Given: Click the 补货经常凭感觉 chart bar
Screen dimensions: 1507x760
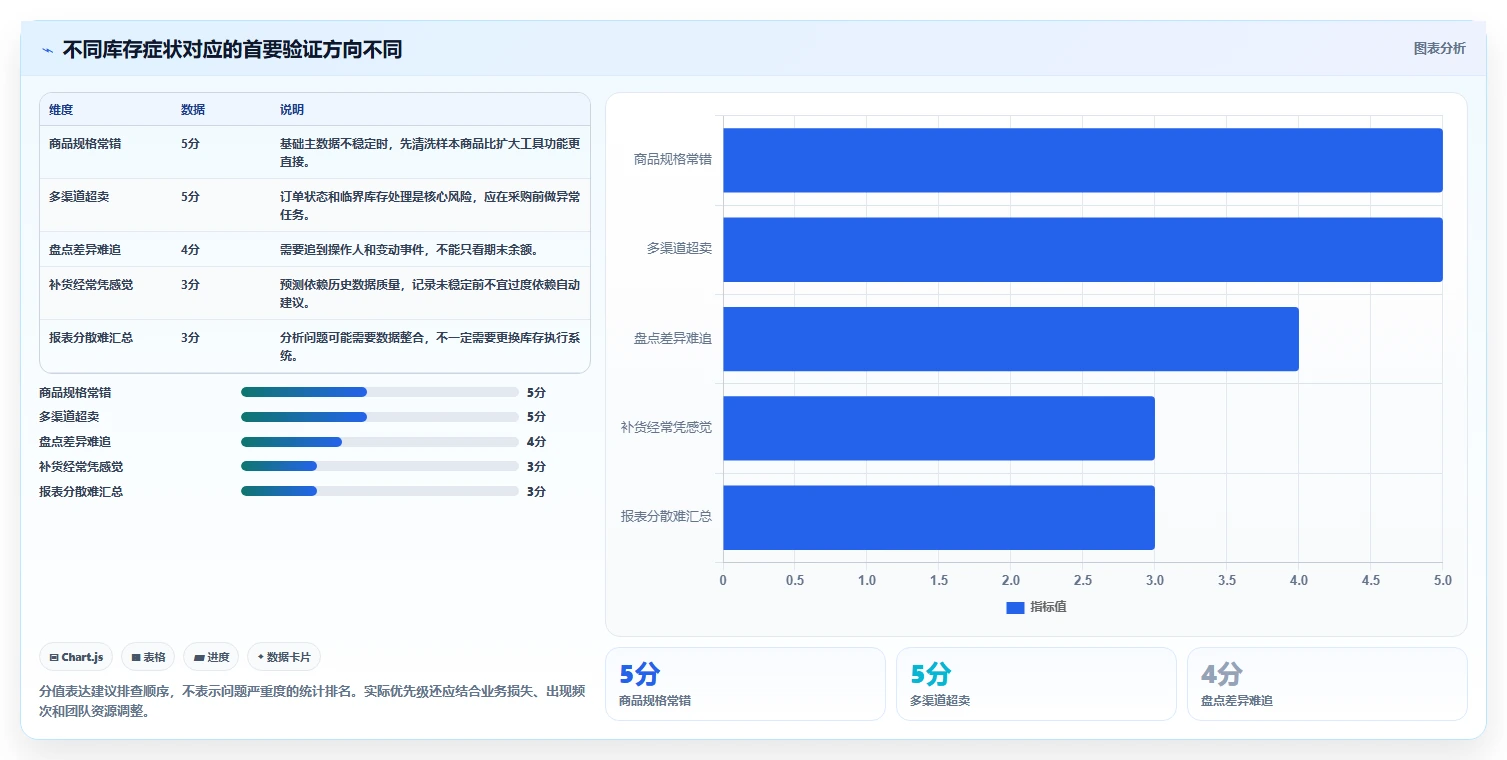Looking at the screenshot, I should pos(939,428).
